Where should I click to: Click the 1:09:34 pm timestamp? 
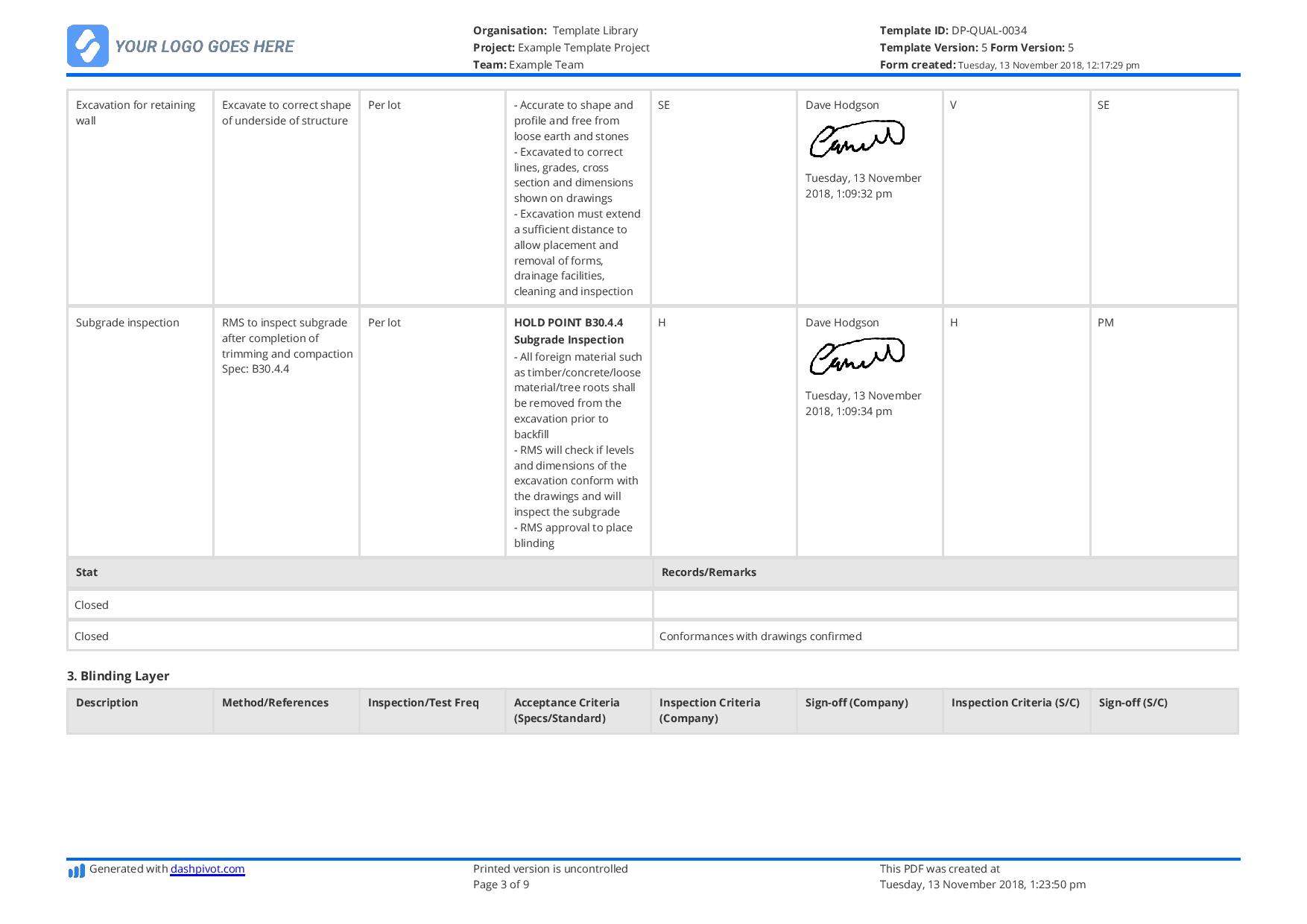[x=863, y=403]
